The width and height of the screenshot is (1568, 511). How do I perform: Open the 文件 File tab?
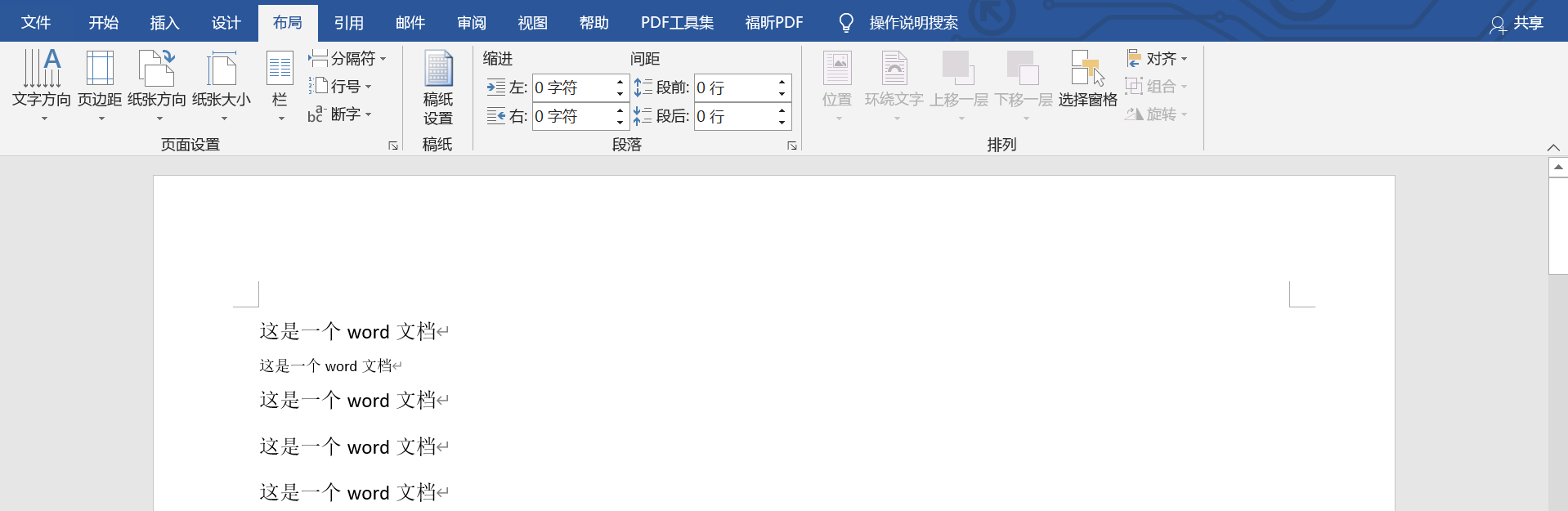36,23
